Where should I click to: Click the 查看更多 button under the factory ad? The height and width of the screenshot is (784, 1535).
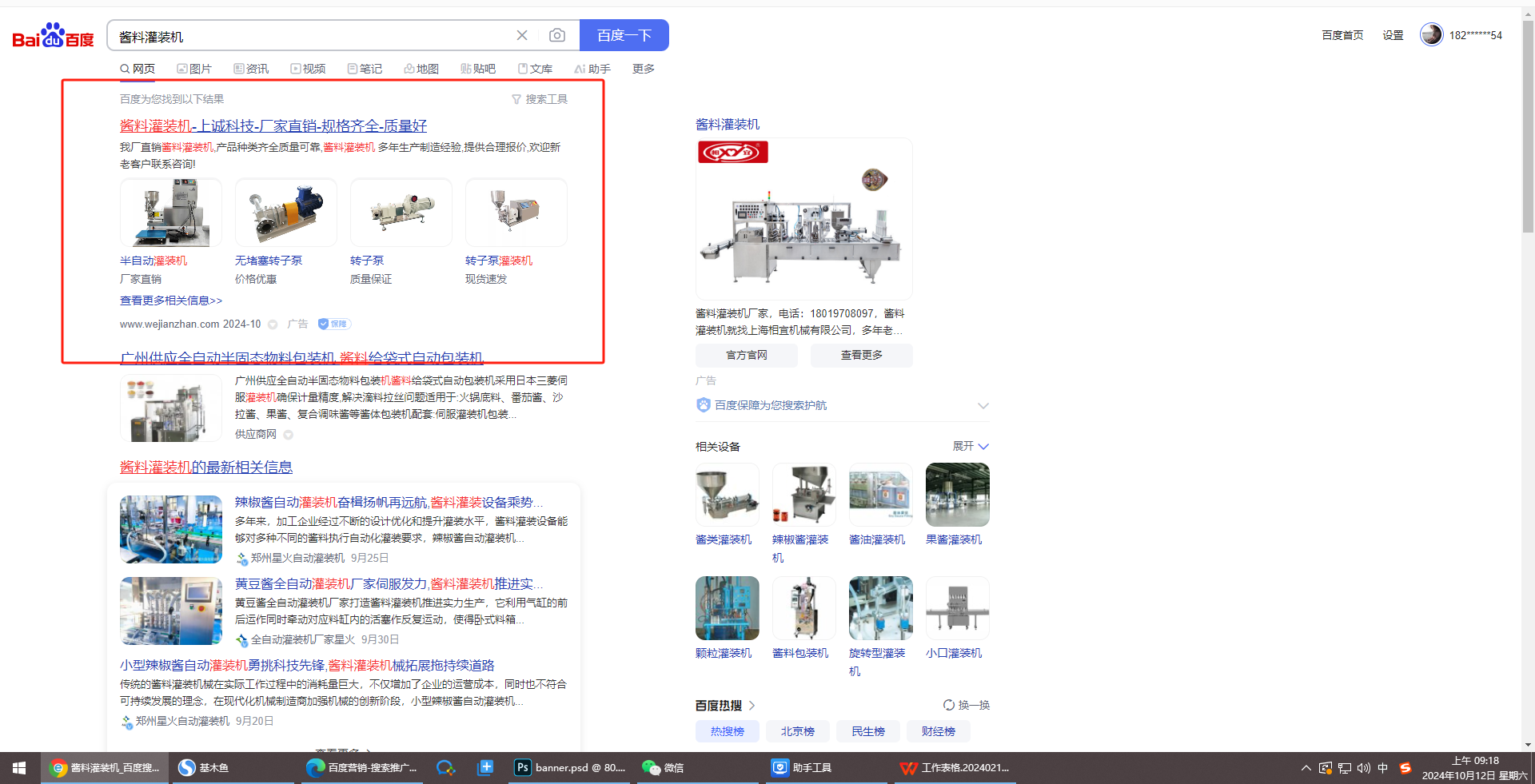[862, 355]
